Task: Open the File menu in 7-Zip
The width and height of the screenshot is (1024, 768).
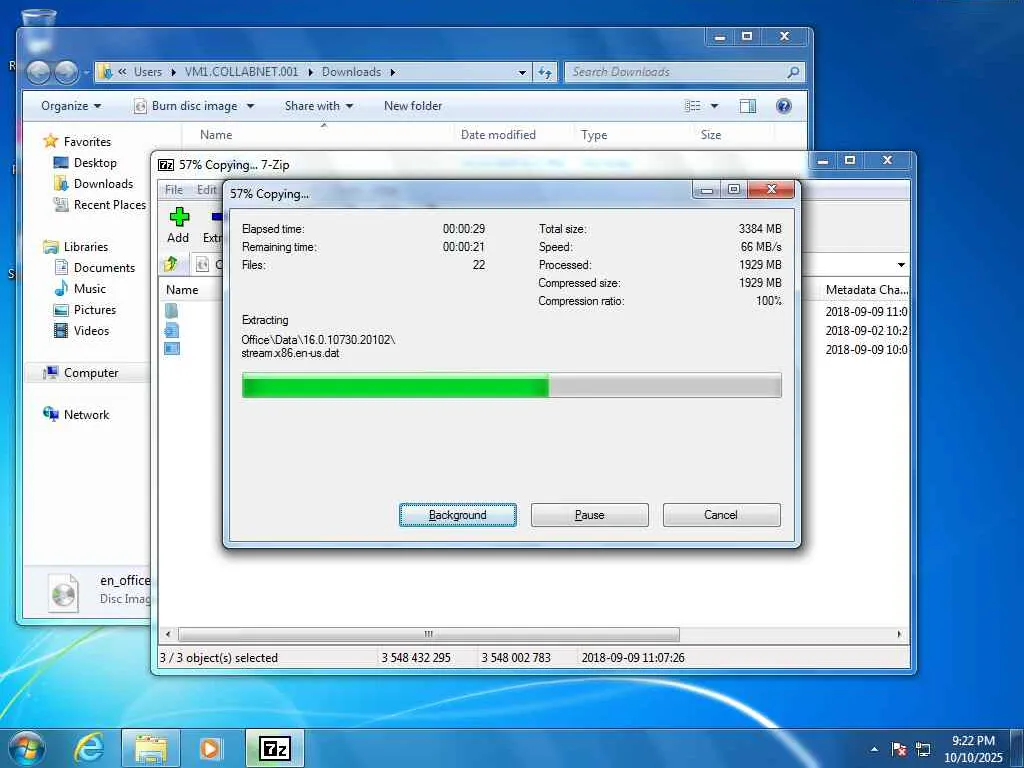Action: tap(174, 189)
